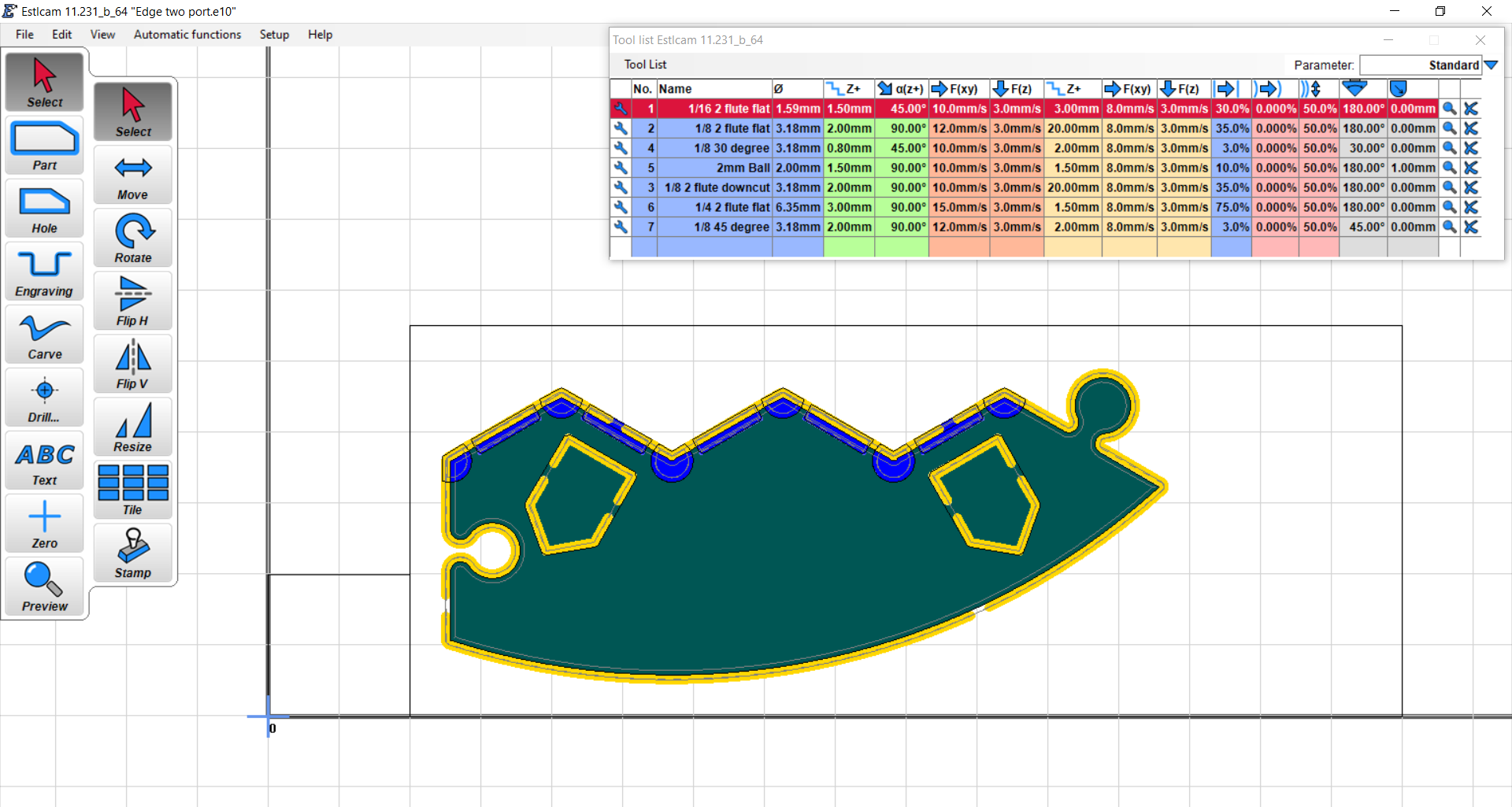Delete the 1/16 2 flute flat tool
This screenshot has width=1512, height=807.
coord(1470,109)
